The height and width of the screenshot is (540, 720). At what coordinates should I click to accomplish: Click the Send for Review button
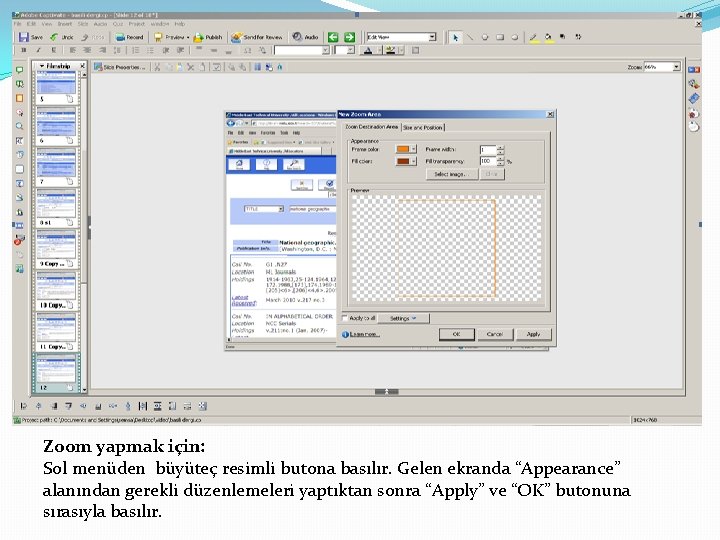tap(257, 37)
